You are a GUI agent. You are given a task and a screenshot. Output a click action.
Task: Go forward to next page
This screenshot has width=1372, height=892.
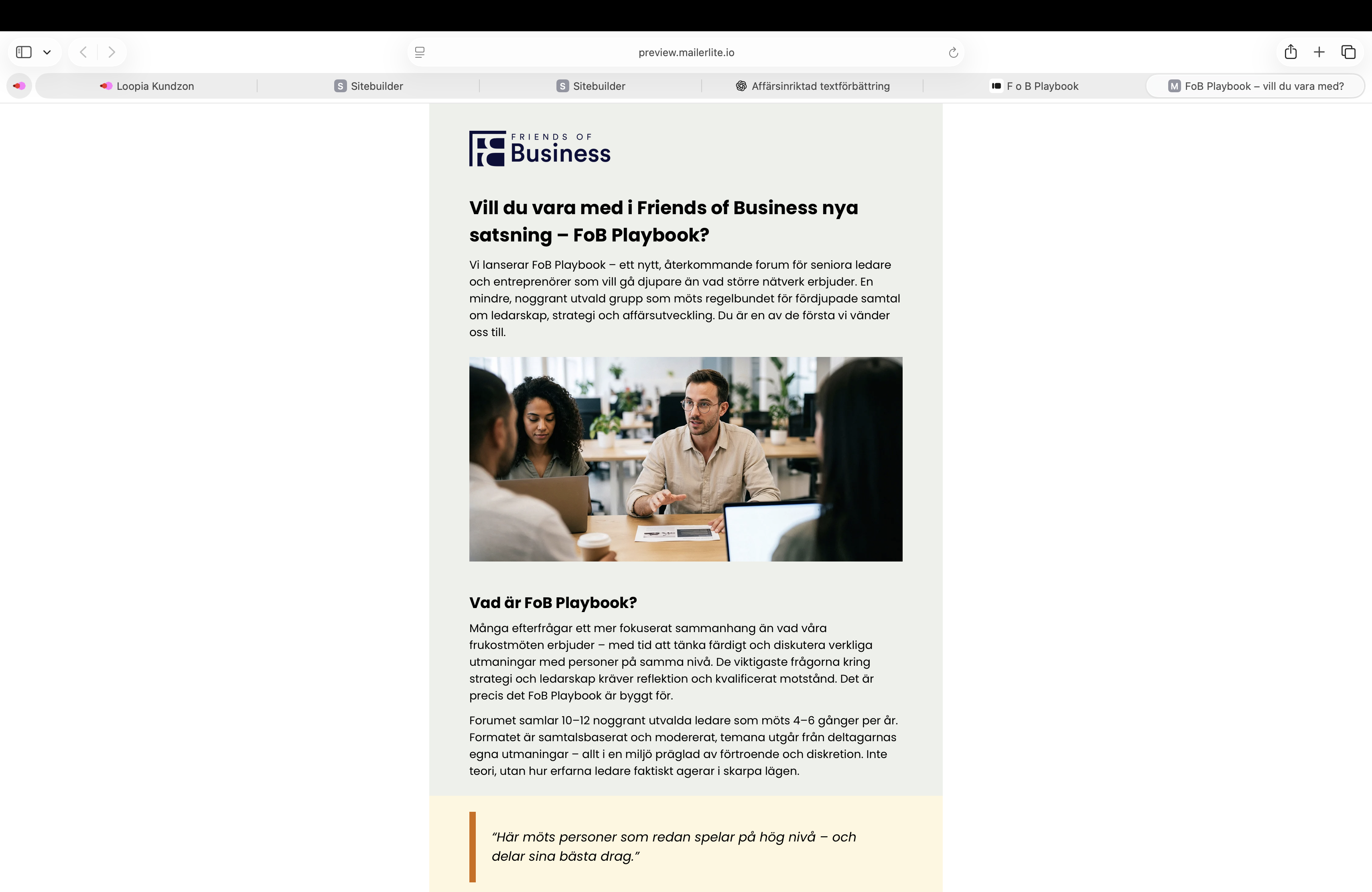(x=112, y=53)
